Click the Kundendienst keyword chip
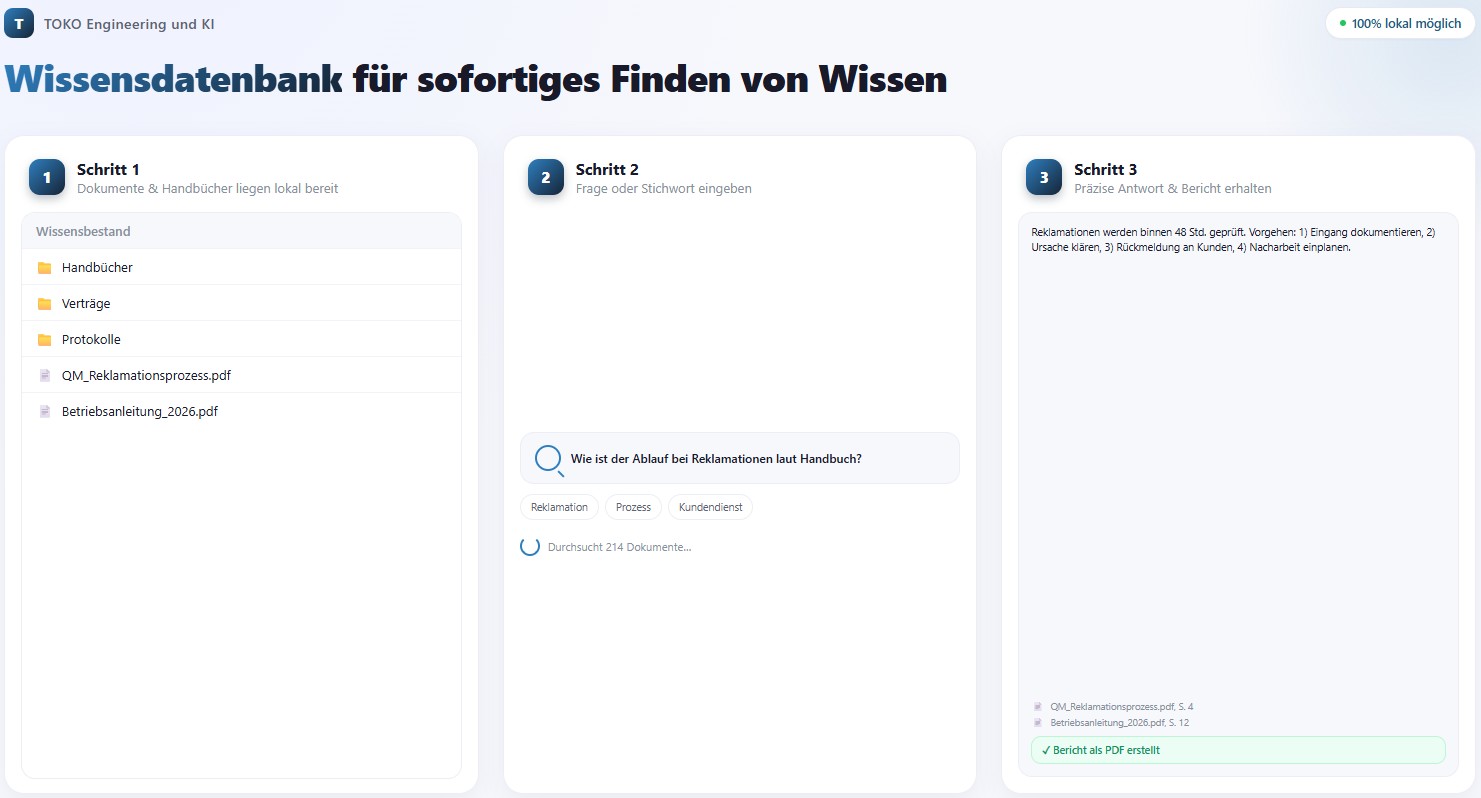 coord(710,507)
